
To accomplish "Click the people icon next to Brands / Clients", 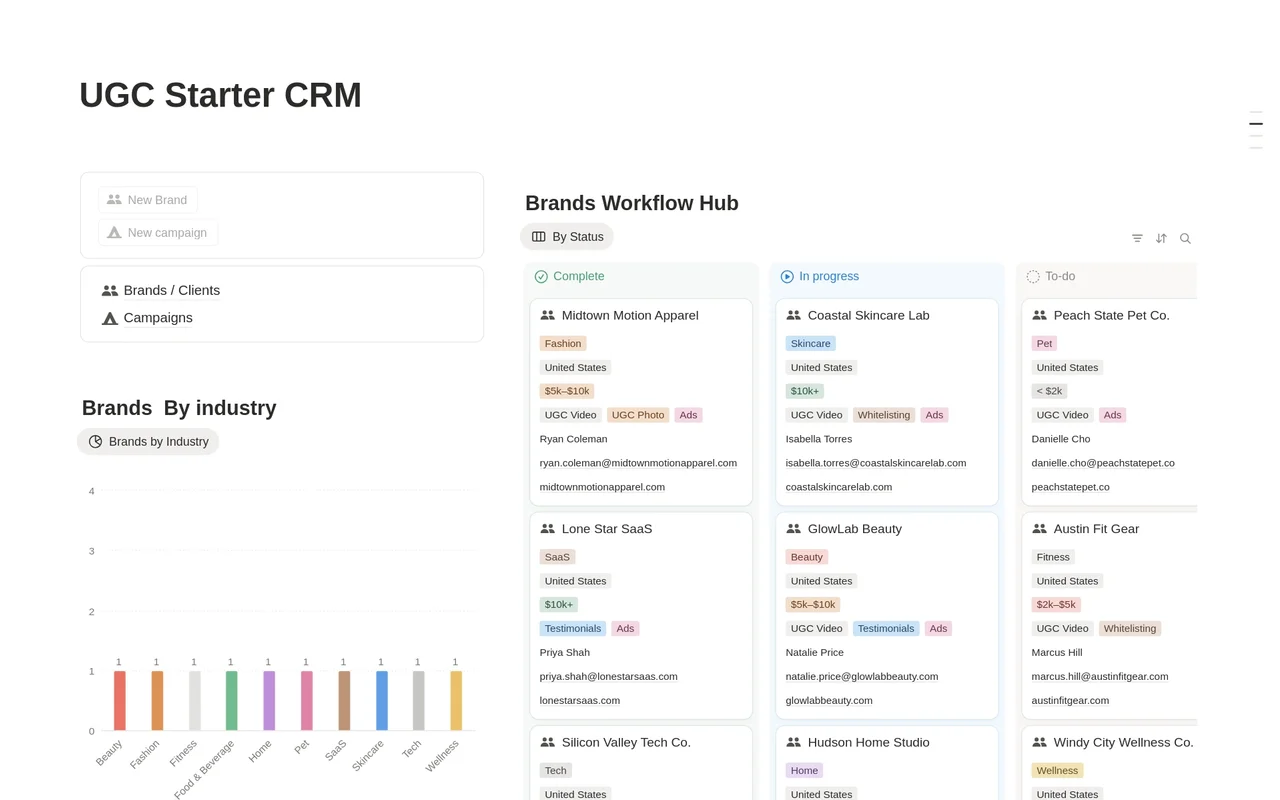I will [110, 291].
